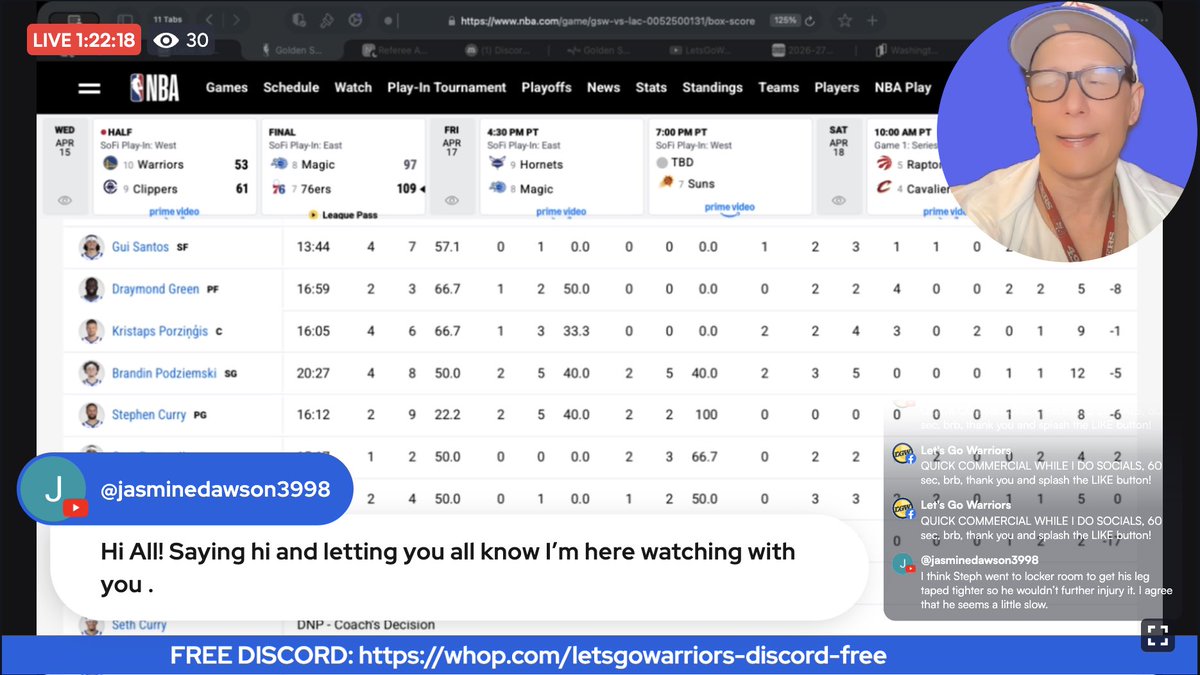Click the Kristaps Porzingis player link
Image resolution: width=1200 pixels, height=675 pixels.
[159, 331]
